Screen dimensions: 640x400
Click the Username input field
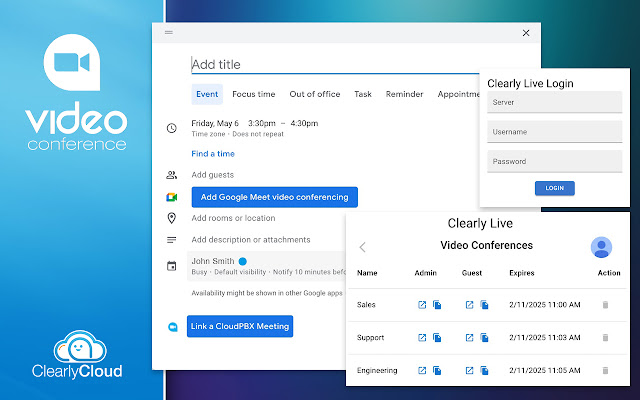click(x=554, y=132)
